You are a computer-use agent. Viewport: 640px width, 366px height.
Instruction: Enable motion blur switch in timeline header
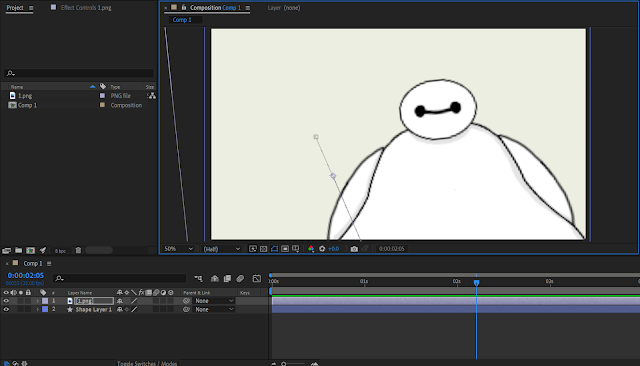(x=240, y=279)
